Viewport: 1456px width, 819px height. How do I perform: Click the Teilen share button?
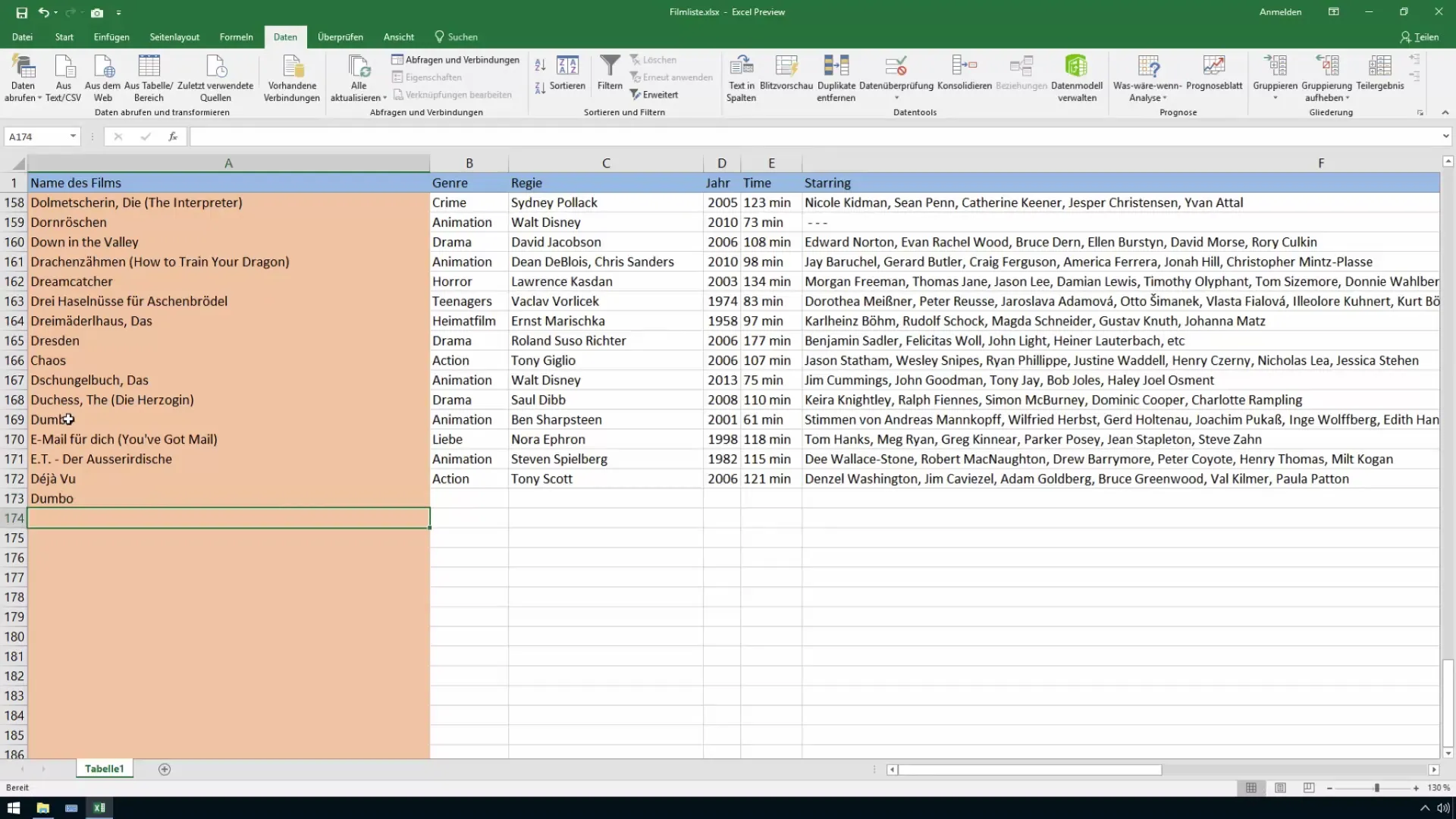click(x=1420, y=36)
